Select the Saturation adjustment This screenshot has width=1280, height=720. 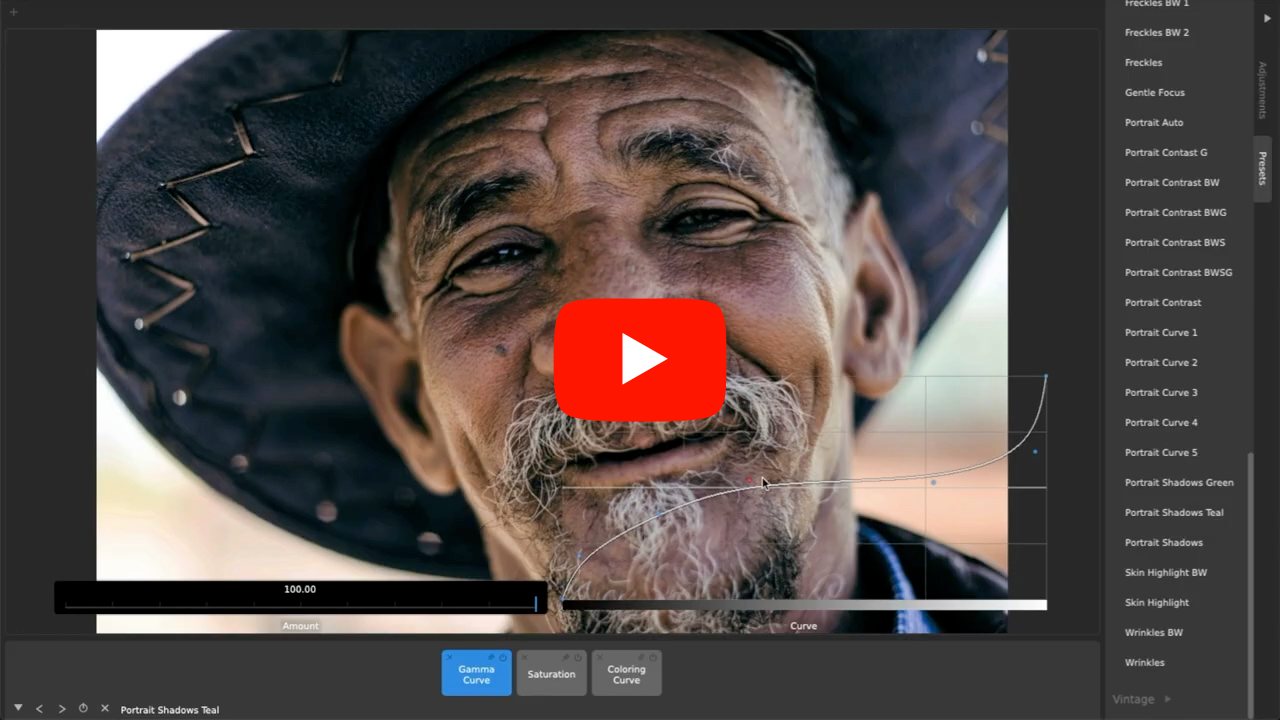(x=552, y=673)
